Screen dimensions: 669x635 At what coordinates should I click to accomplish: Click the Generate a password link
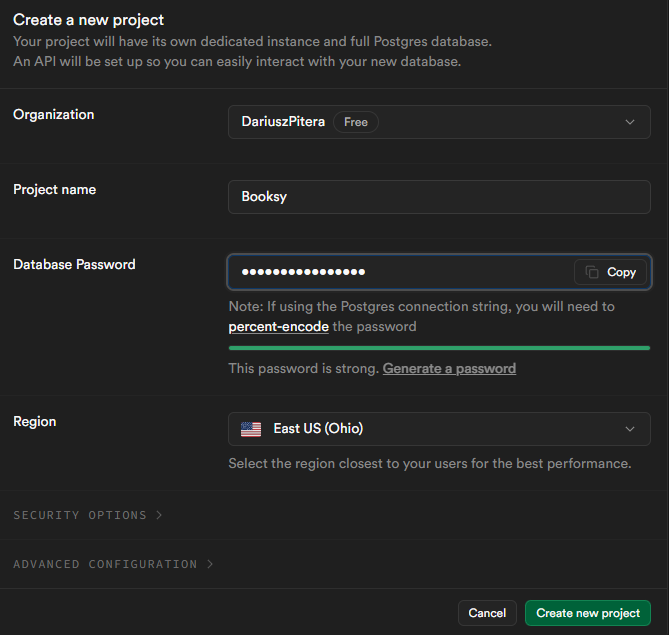[449, 368]
